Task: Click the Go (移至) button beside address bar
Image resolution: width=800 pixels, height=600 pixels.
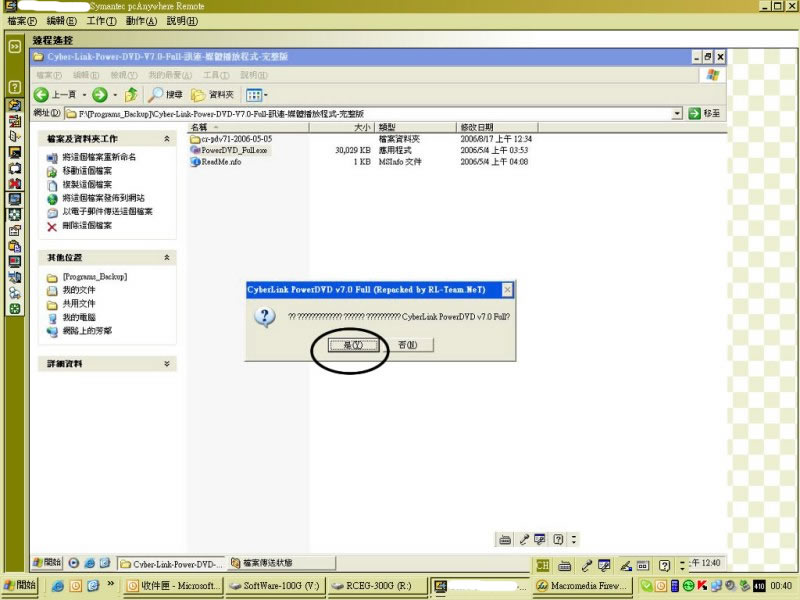Action: point(704,113)
